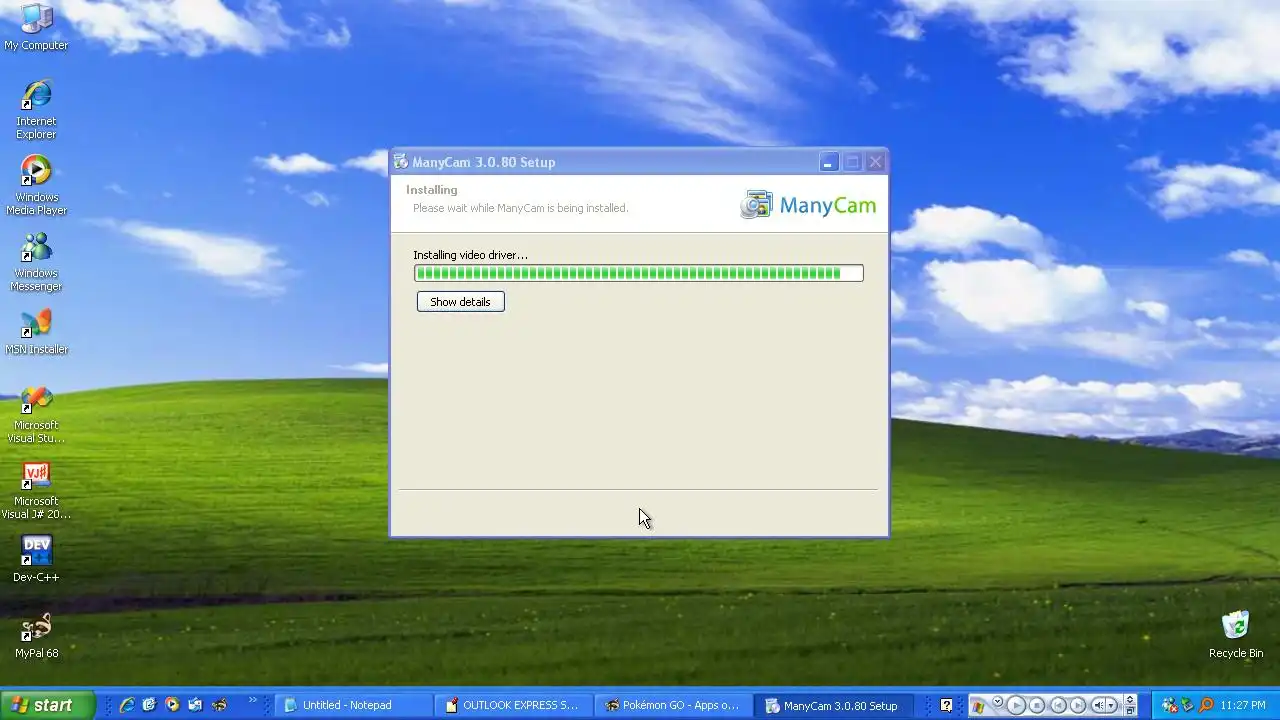Click the green installation progress bar
The width and height of the screenshot is (1280, 720).
point(638,273)
